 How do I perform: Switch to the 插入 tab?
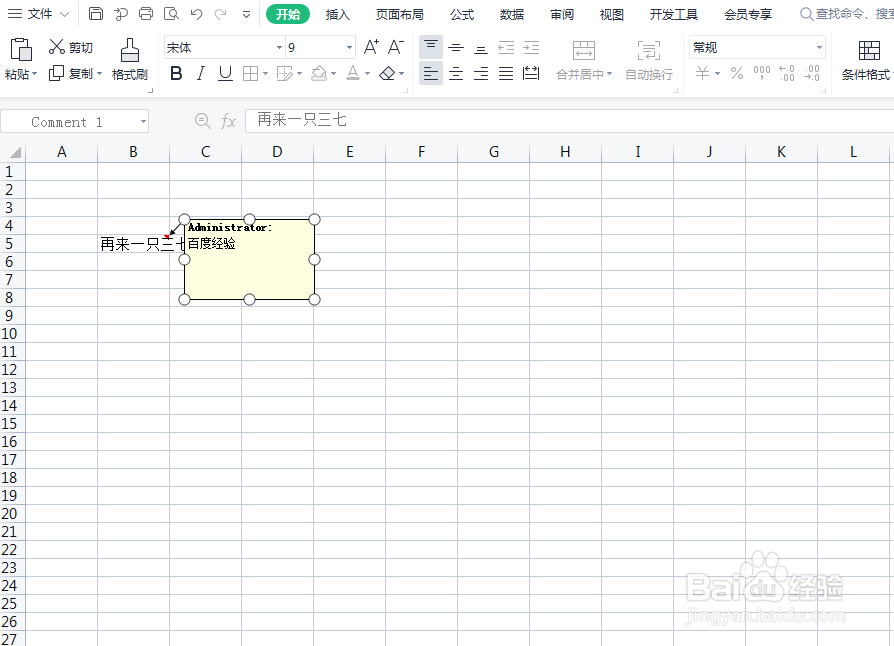click(338, 14)
